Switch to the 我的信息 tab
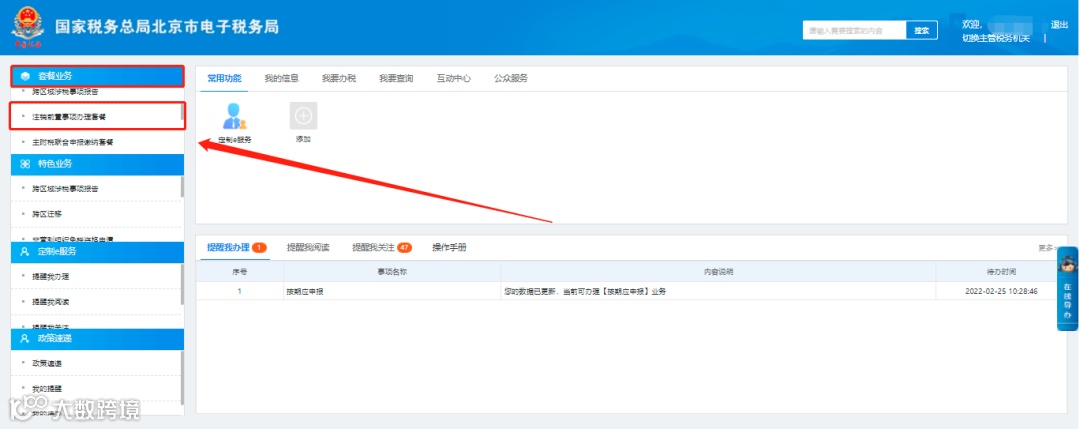This screenshot has width=1080, height=429. tap(282, 78)
